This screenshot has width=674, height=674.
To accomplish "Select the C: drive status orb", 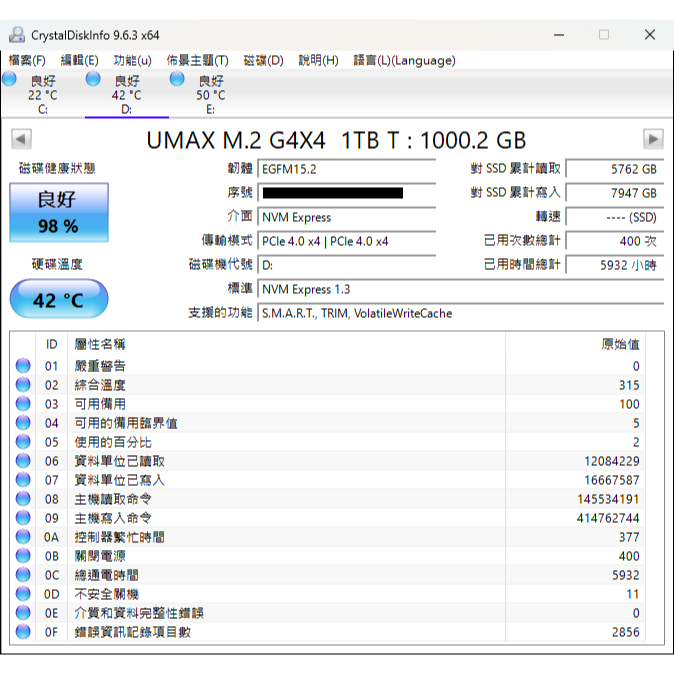I will click(9, 79).
